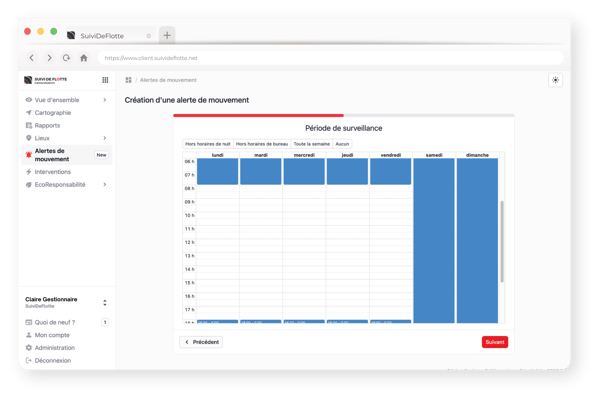Expand EcoResponsabilité chevron
Image resolution: width=600 pixels, height=399 pixels.
click(105, 184)
